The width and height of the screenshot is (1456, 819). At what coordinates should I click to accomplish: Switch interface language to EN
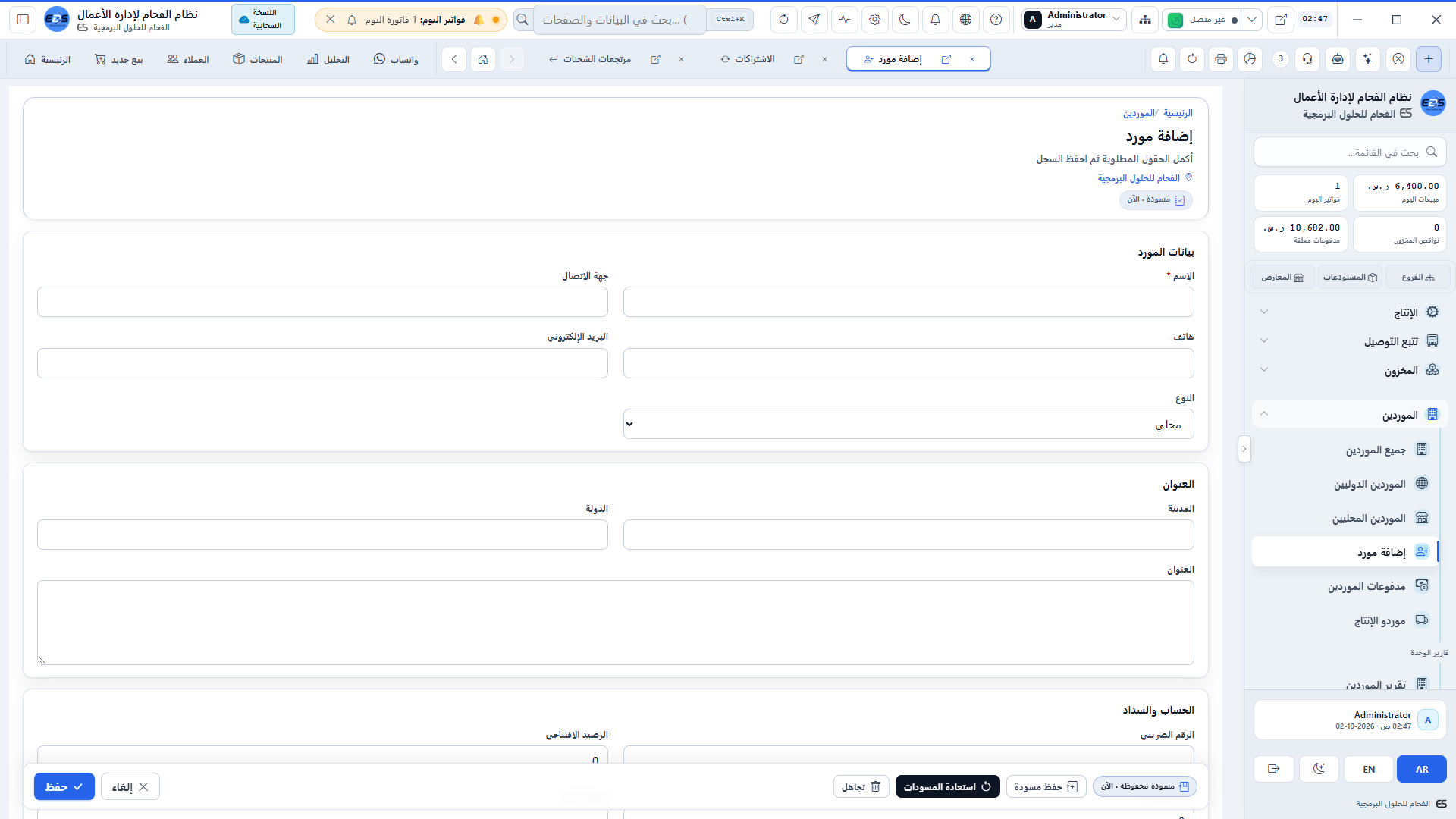coord(1369,769)
